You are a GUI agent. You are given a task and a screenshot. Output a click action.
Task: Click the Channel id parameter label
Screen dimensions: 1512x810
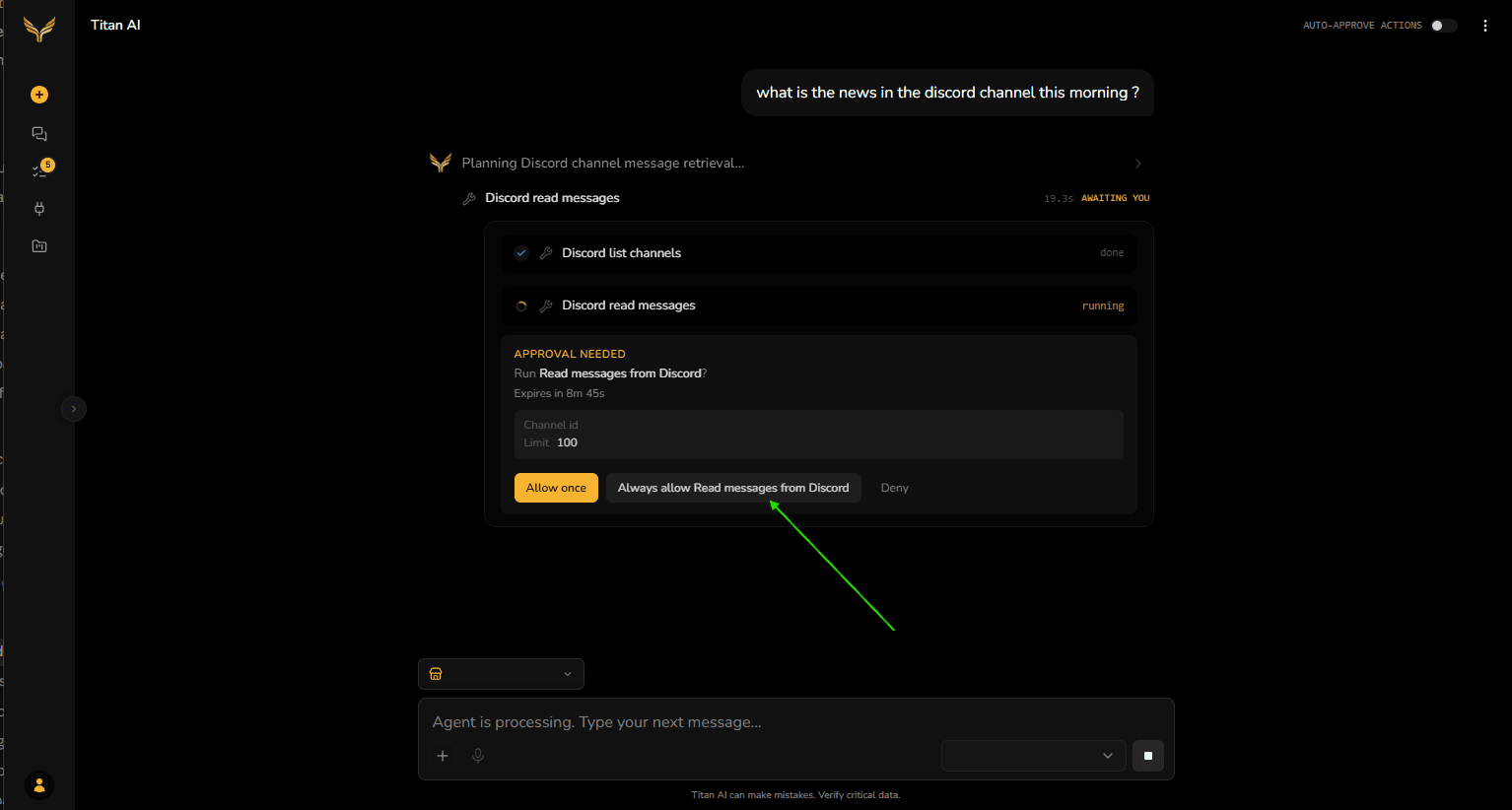(551, 425)
